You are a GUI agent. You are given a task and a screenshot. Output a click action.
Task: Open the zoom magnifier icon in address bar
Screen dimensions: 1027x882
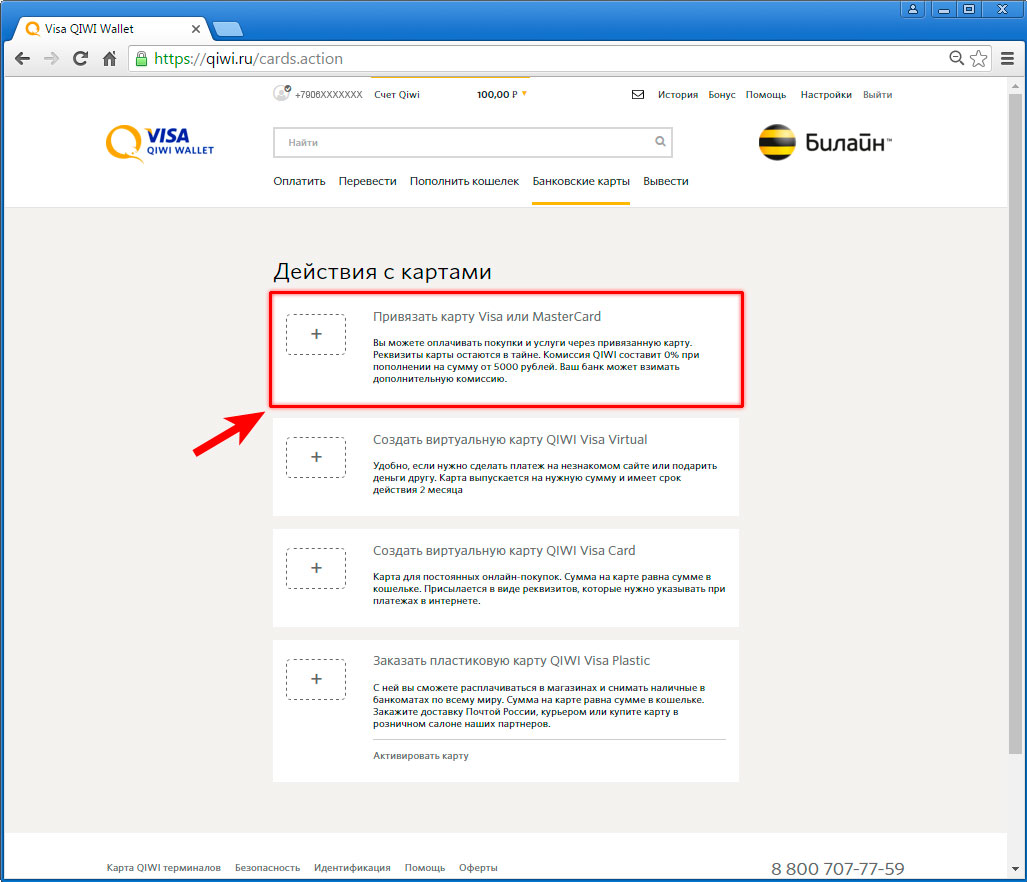956,58
